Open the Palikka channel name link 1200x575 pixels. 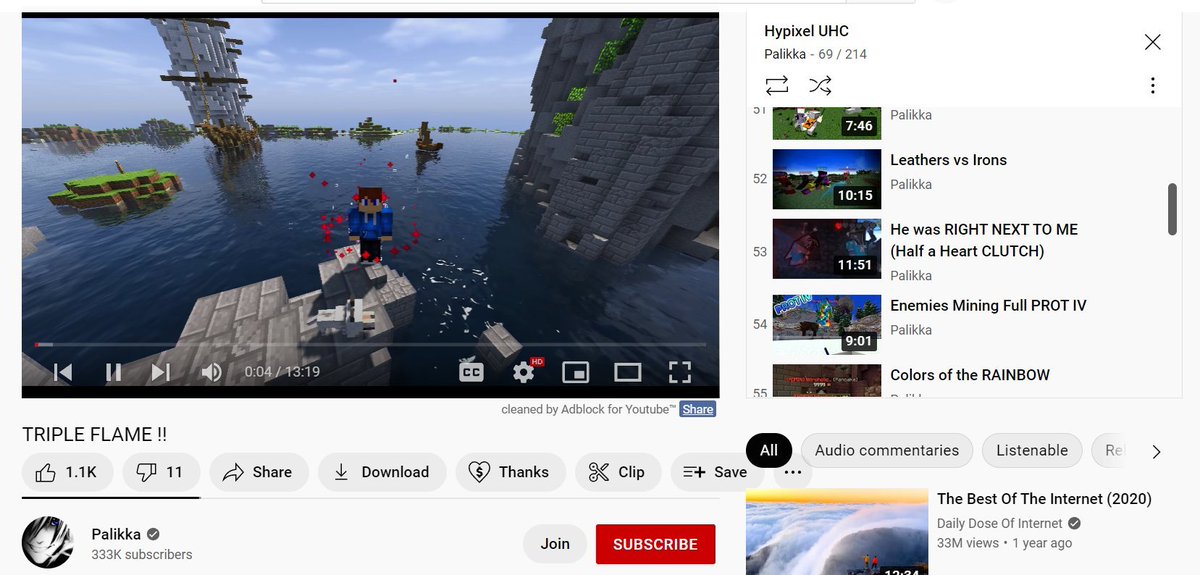[115, 534]
